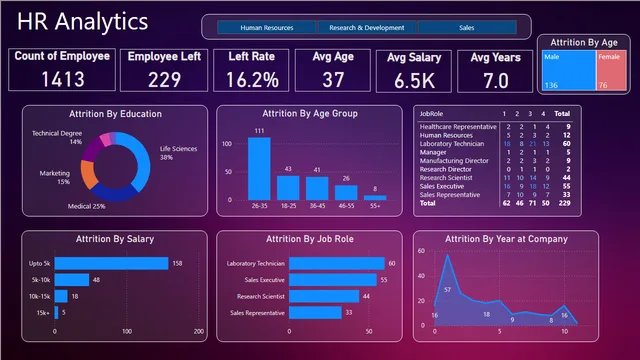
Task: Click the Left Rate 16.2% card
Action: tap(251, 70)
